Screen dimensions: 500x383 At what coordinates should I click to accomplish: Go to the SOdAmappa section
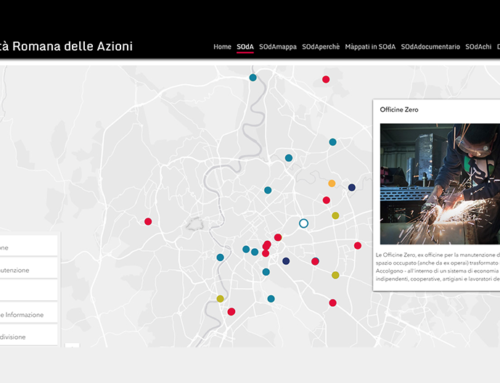[x=278, y=47]
